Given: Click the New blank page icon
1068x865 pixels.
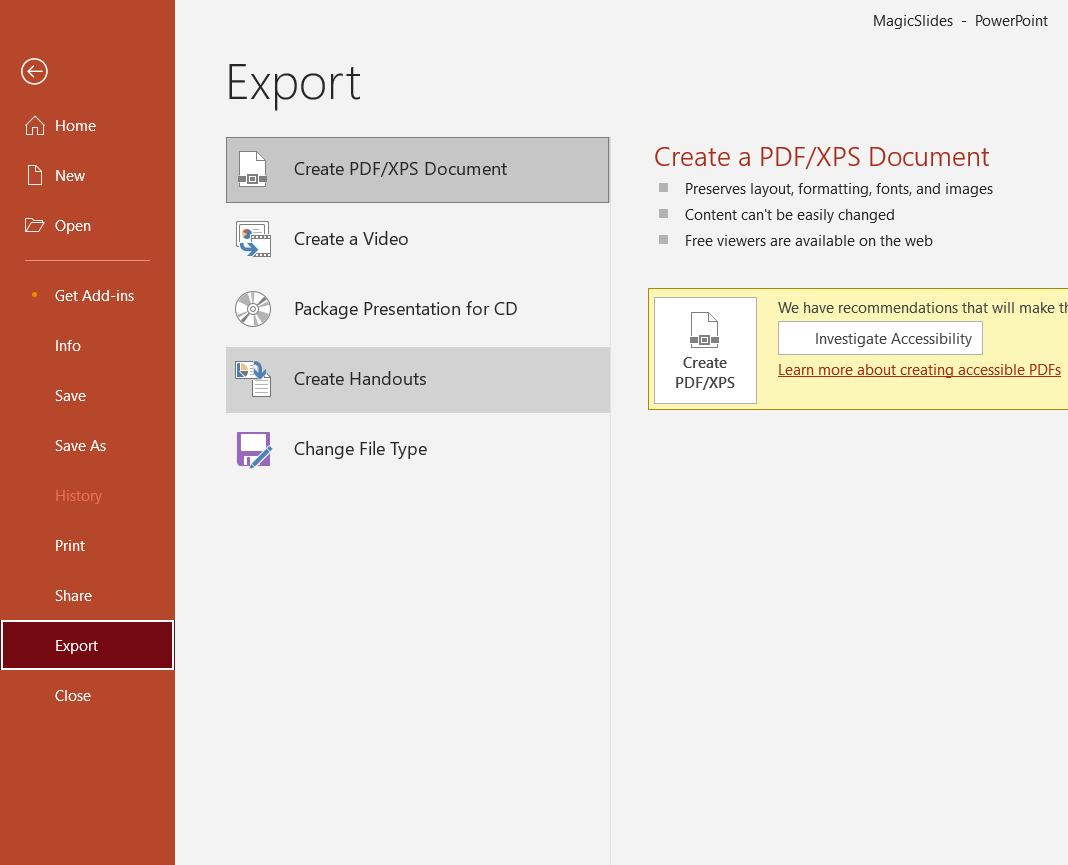Looking at the screenshot, I should (35, 176).
